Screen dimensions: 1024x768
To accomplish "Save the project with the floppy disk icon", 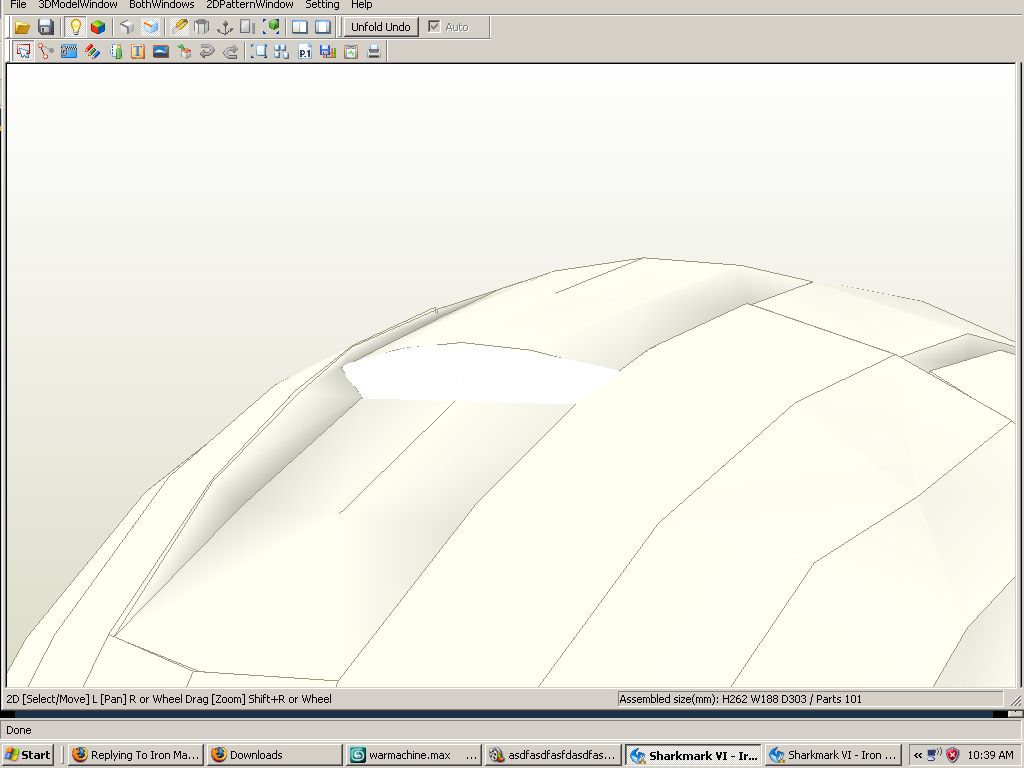I will coord(46,27).
